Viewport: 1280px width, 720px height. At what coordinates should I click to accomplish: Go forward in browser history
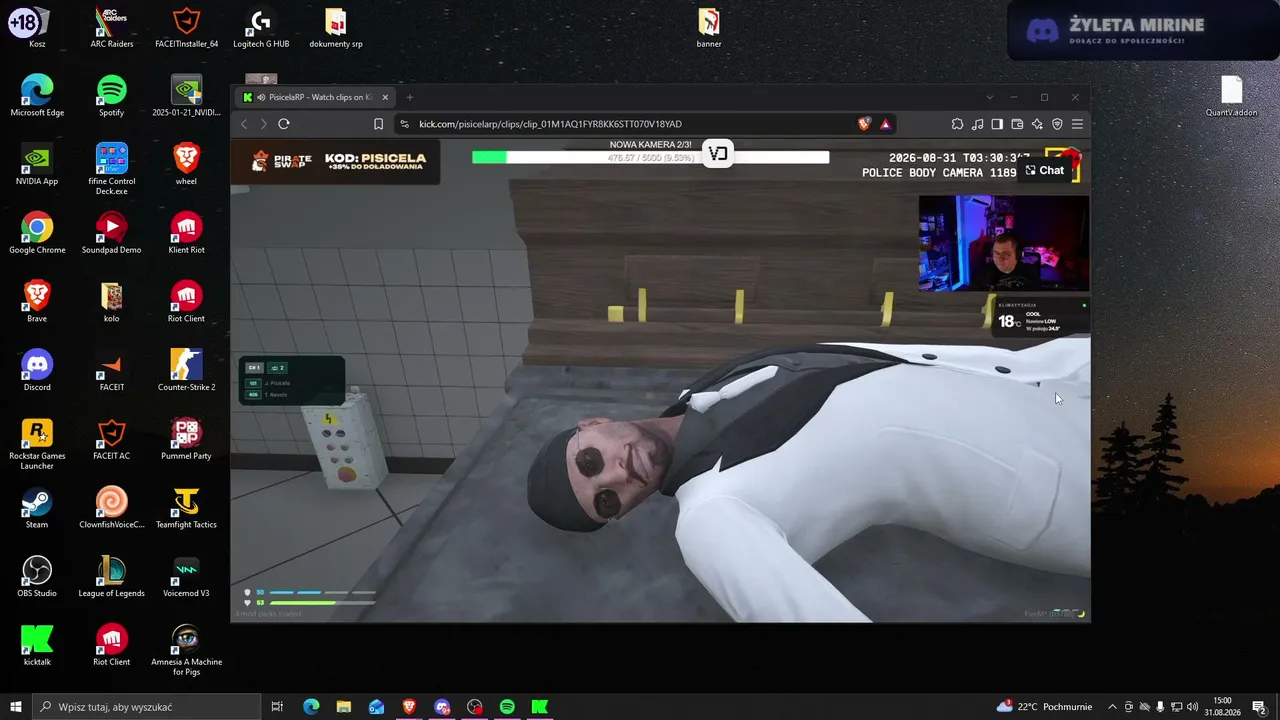click(263, 124)
